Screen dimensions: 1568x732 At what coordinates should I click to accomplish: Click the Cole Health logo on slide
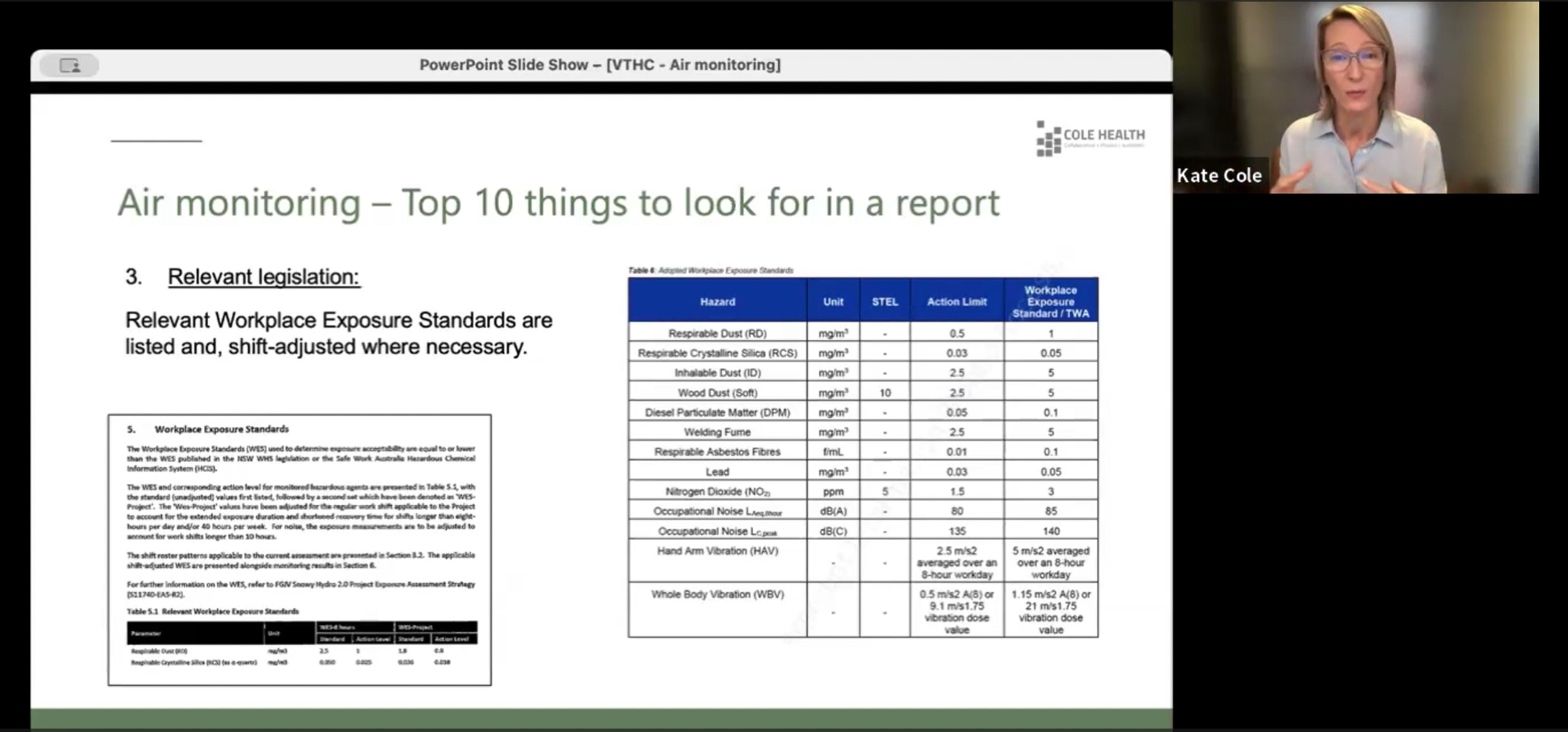(1090, 138)
